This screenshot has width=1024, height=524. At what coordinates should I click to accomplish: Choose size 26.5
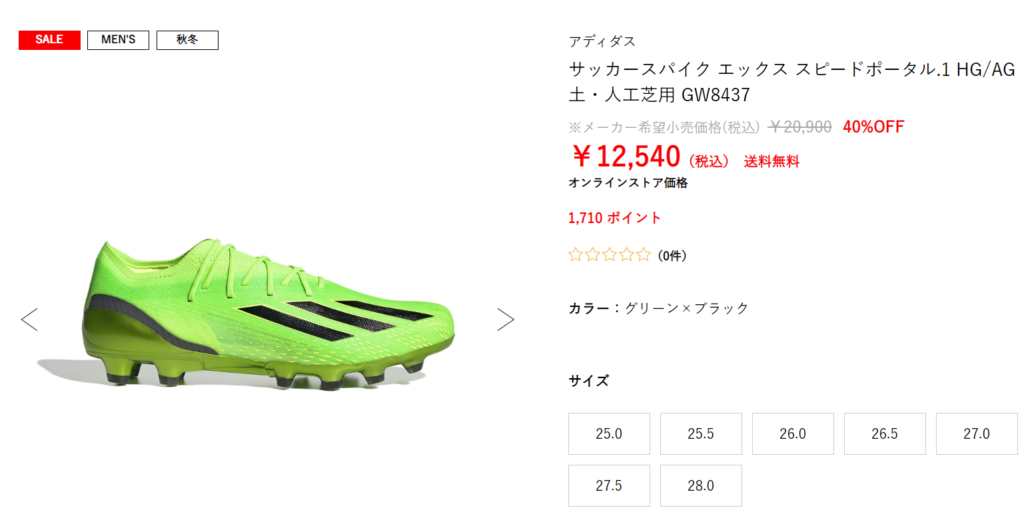pyautogui.click(x=885, y=434)
